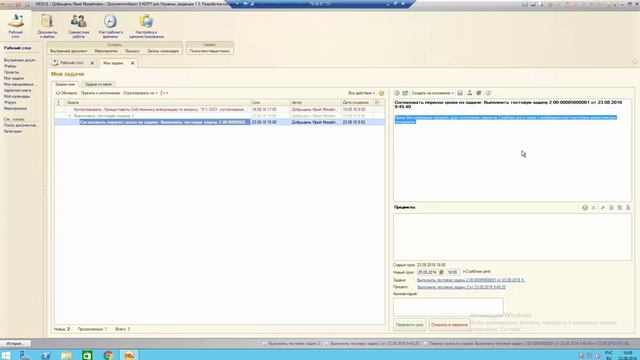
Task: Open Поиск документов in the left navigation
Action: tap(20, 125)
